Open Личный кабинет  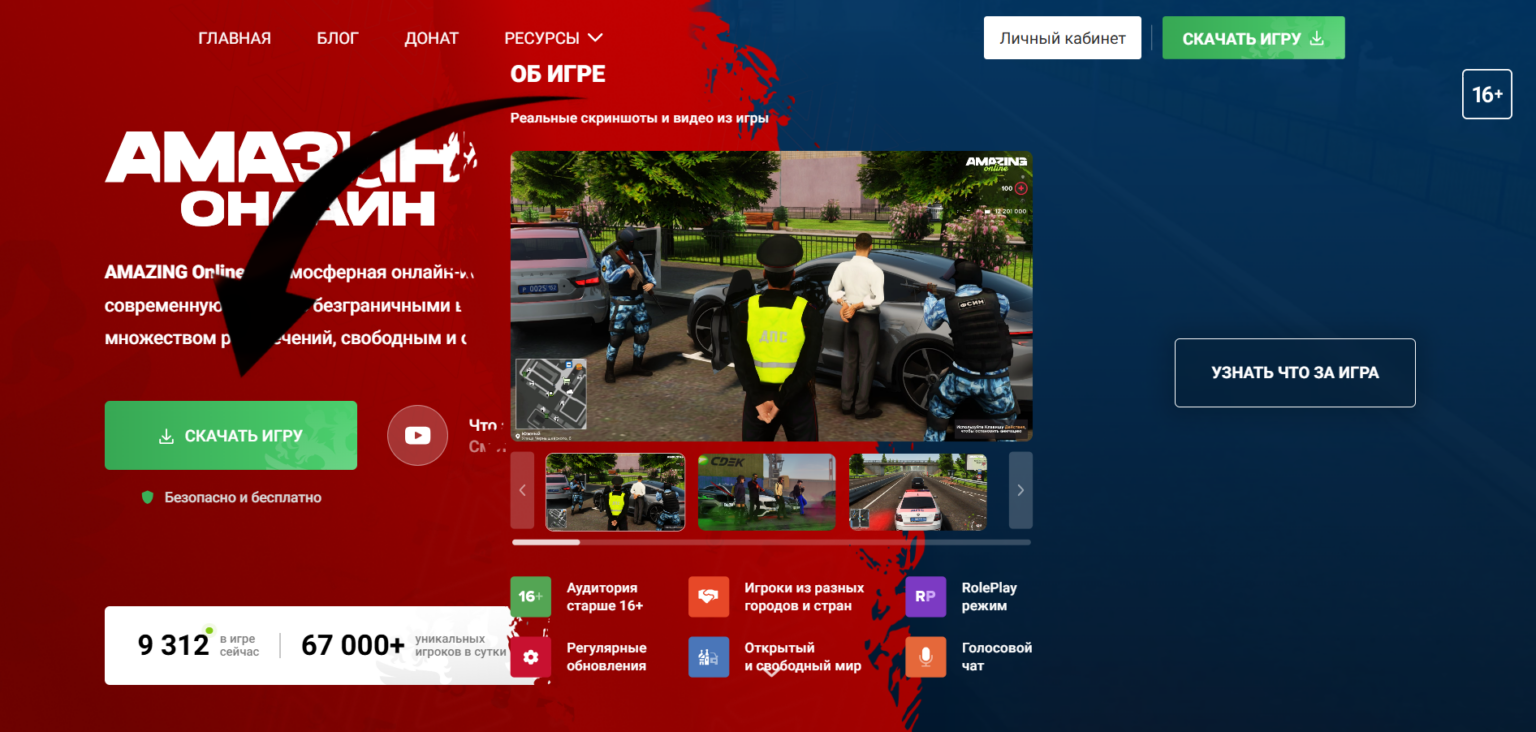(x=1062, y=38)
